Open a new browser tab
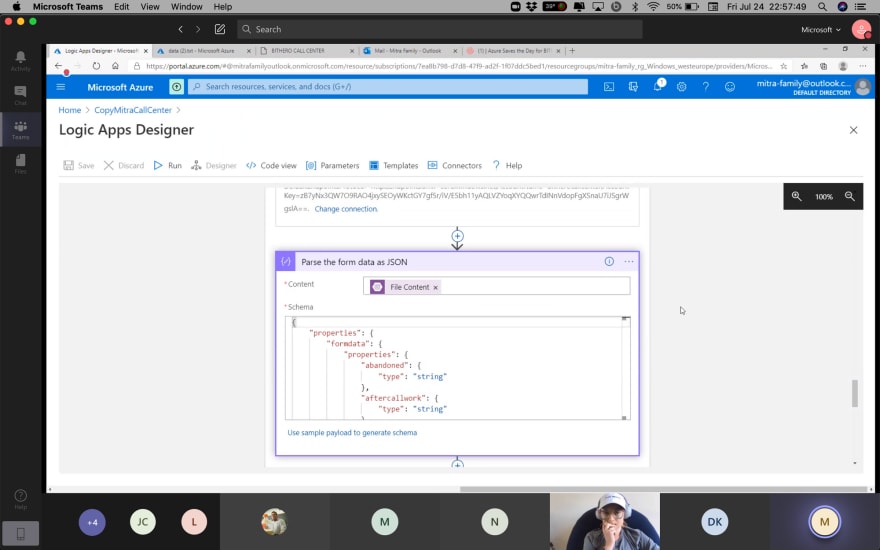 click(572, 51)
